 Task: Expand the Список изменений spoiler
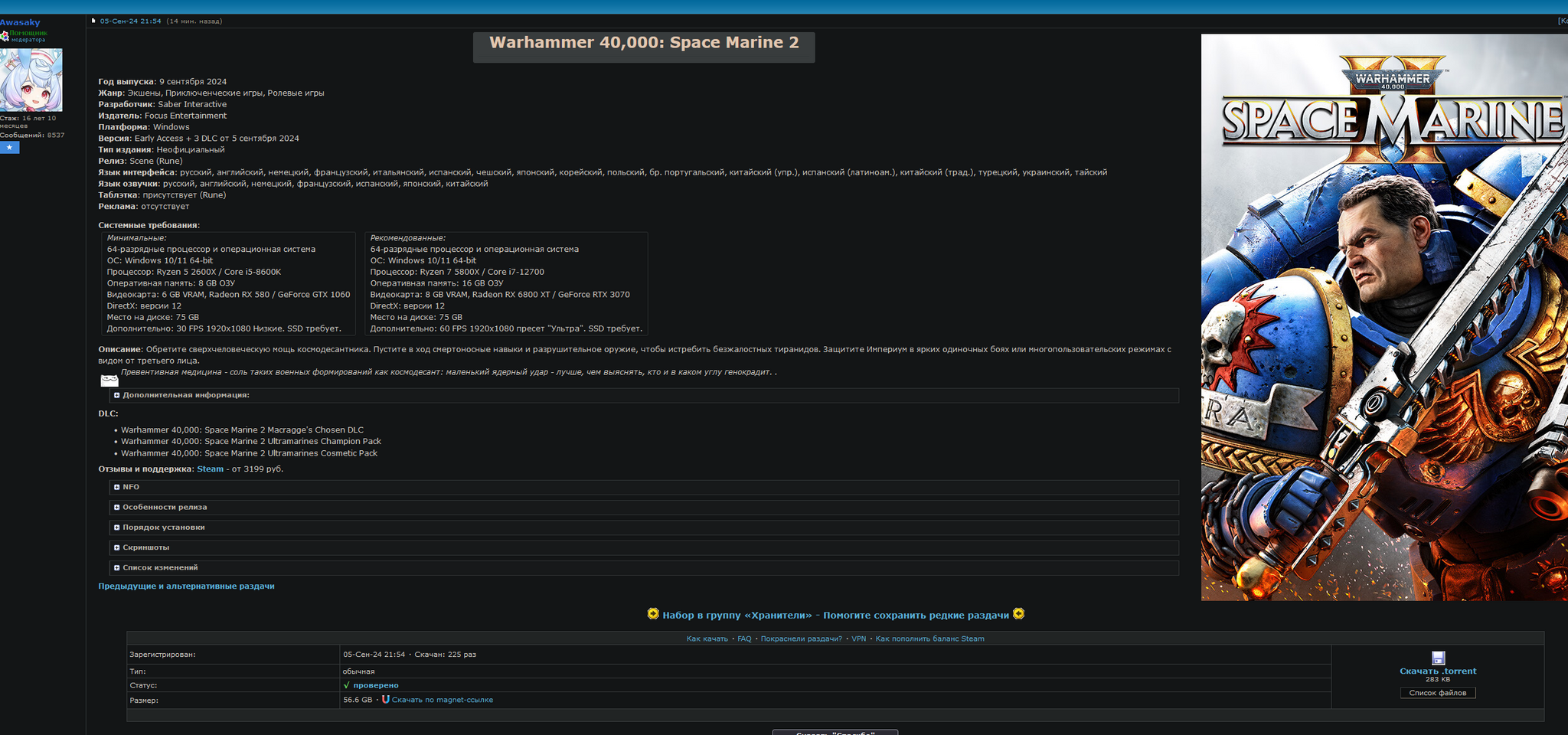644,567
